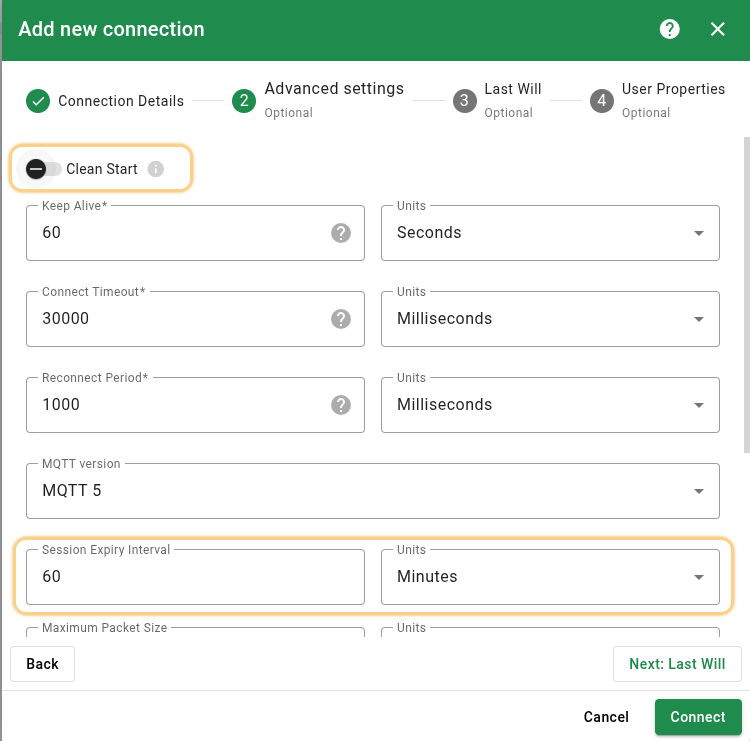Open the Keep Alive units dropdown
The width and height of the screenshot is (750, 741).
(x=550, y=233)
